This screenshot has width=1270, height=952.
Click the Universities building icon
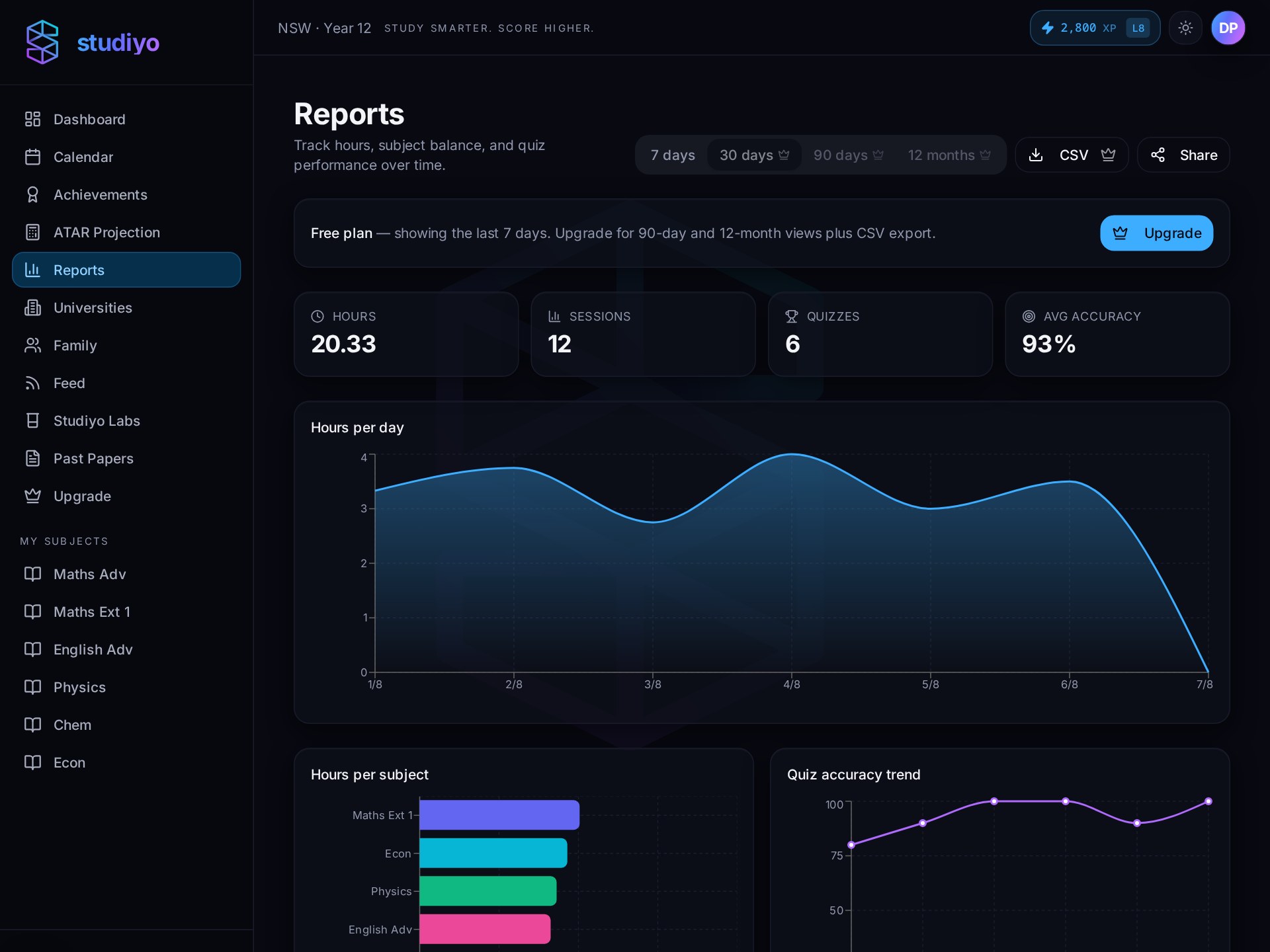tap(32, 307)
